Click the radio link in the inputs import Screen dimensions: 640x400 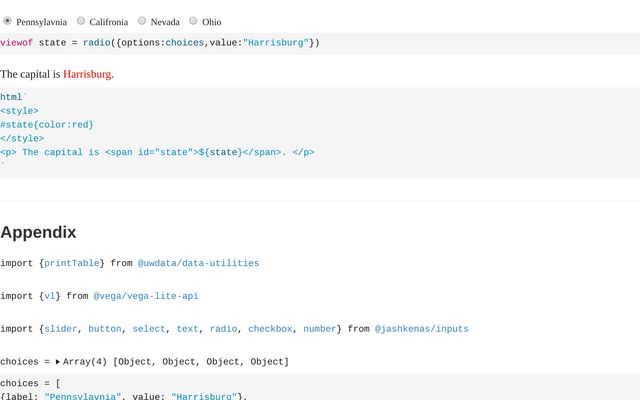coord(223,328)
